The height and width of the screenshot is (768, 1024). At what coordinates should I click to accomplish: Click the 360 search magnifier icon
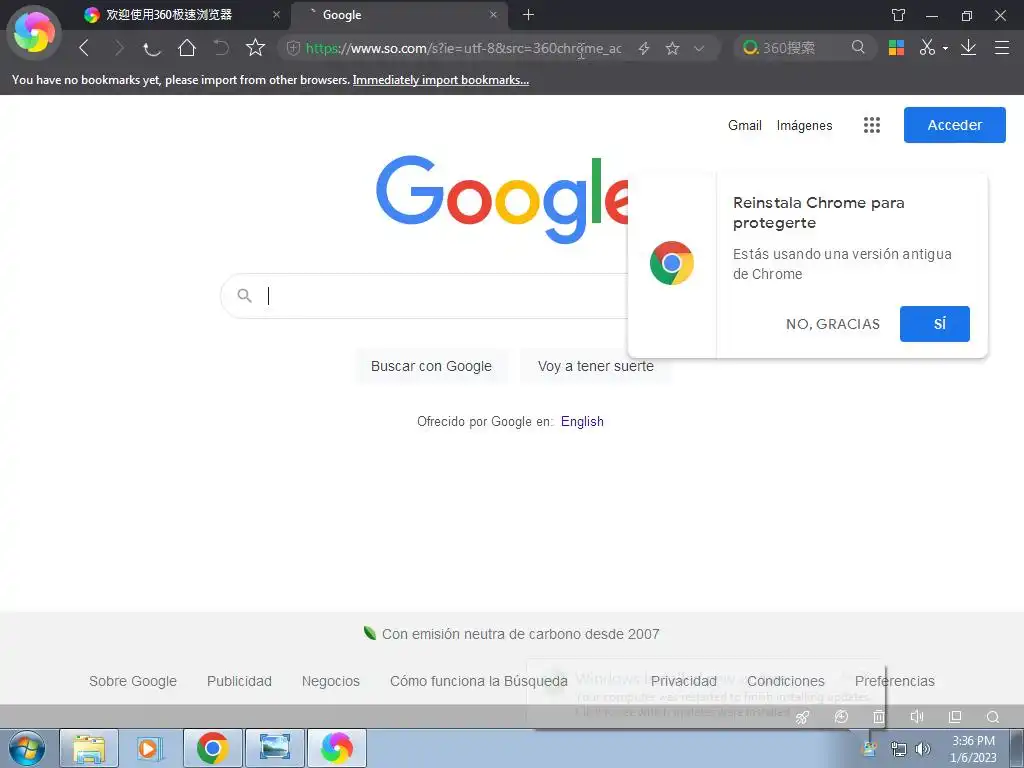click(858, 47)
